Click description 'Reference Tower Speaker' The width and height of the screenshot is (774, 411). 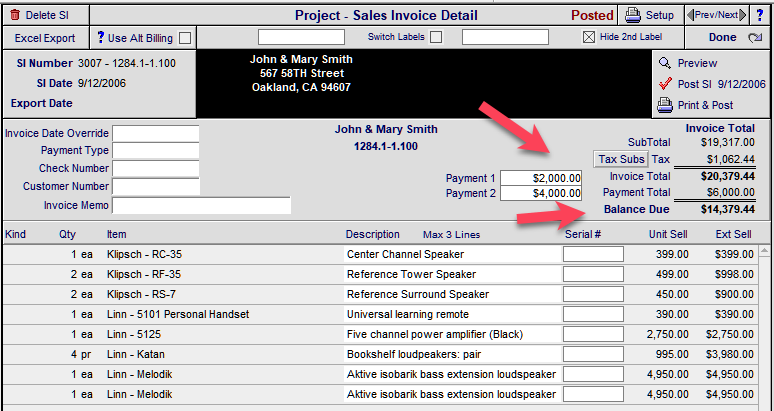[411, 274]
